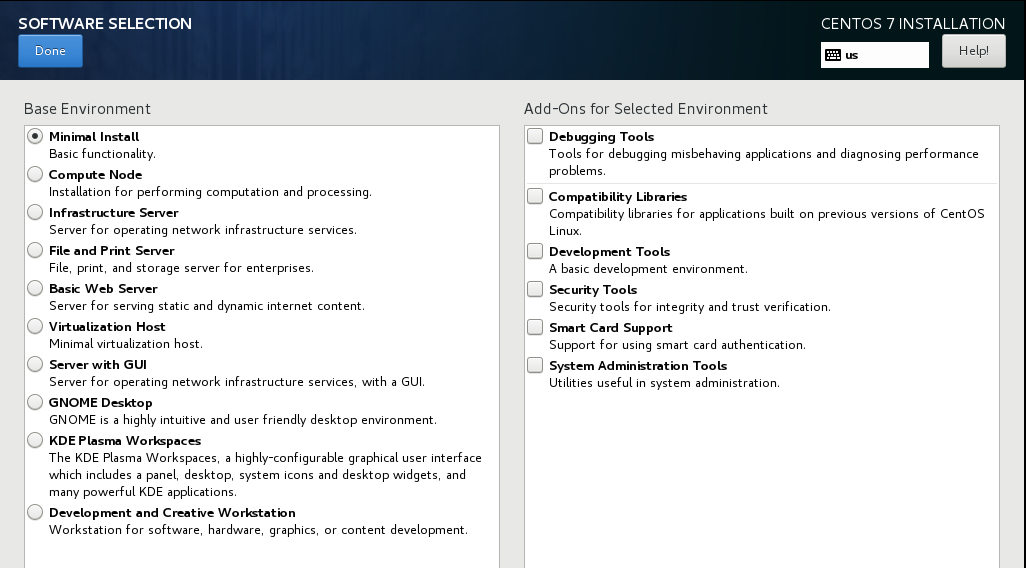Click 'A basic development environment.' text

point(648,269)
